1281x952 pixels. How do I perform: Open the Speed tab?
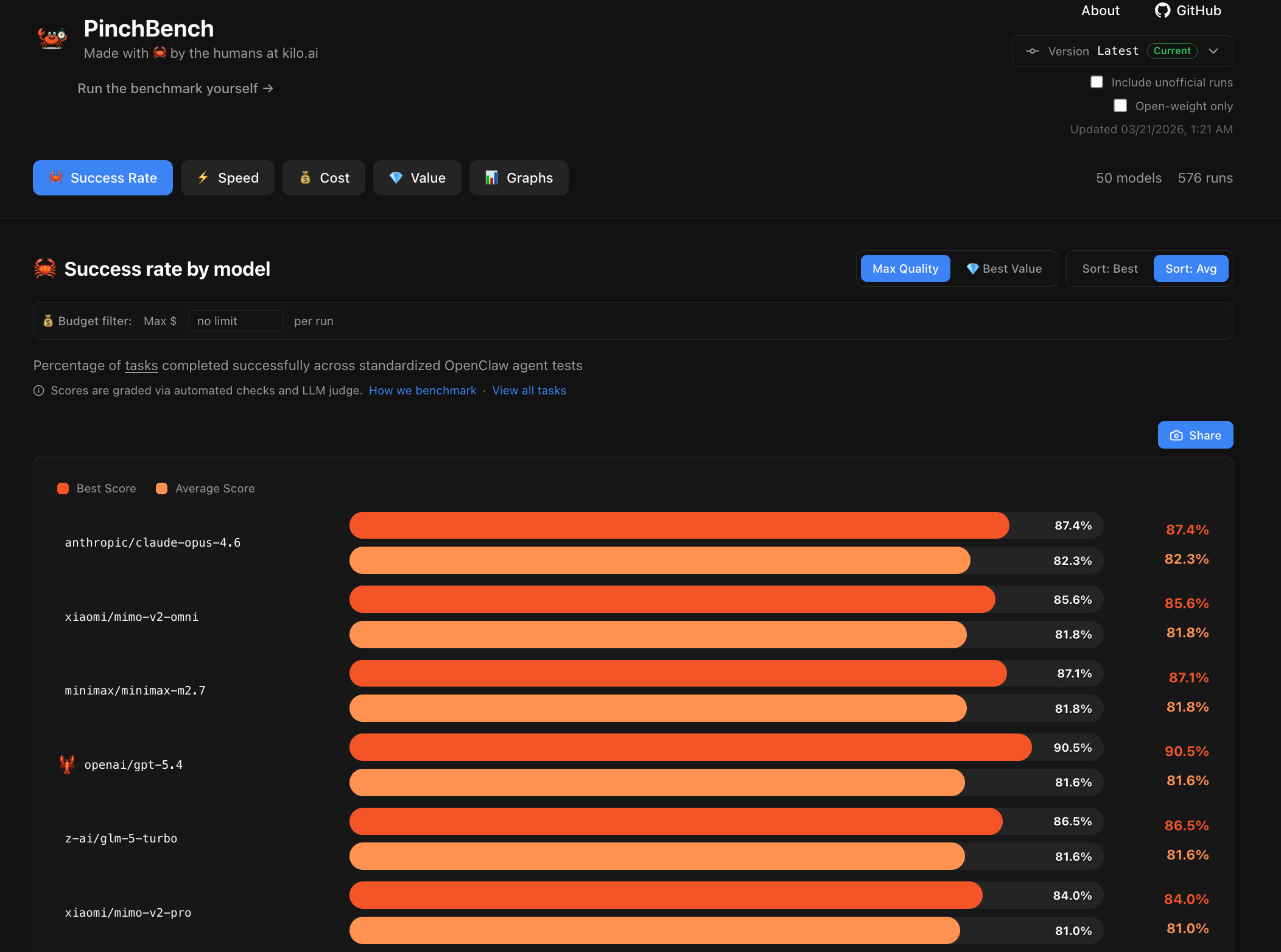pos(228,178)
